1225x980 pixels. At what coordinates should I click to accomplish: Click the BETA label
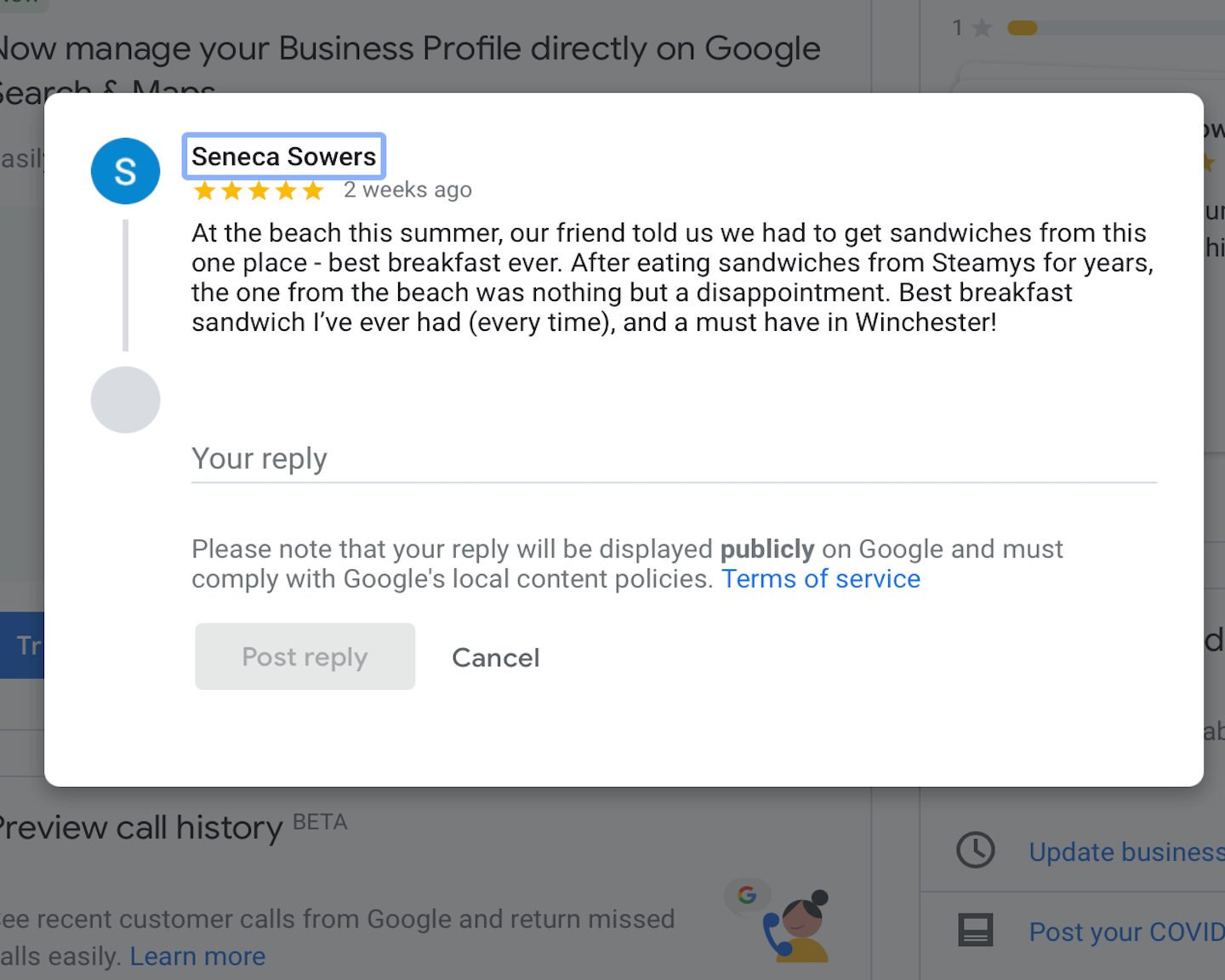click(x=320, y=823)
